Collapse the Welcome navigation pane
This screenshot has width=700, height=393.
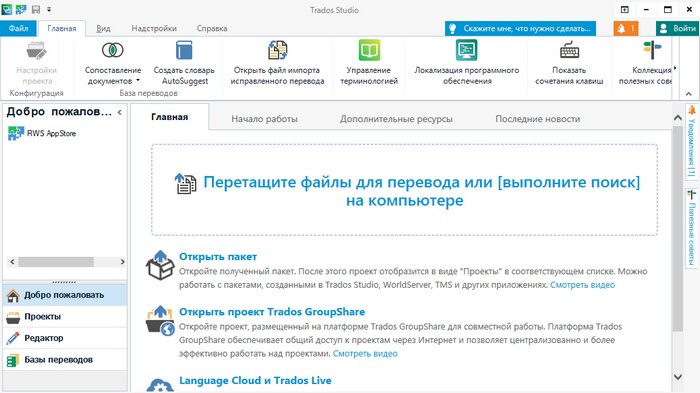120,112
